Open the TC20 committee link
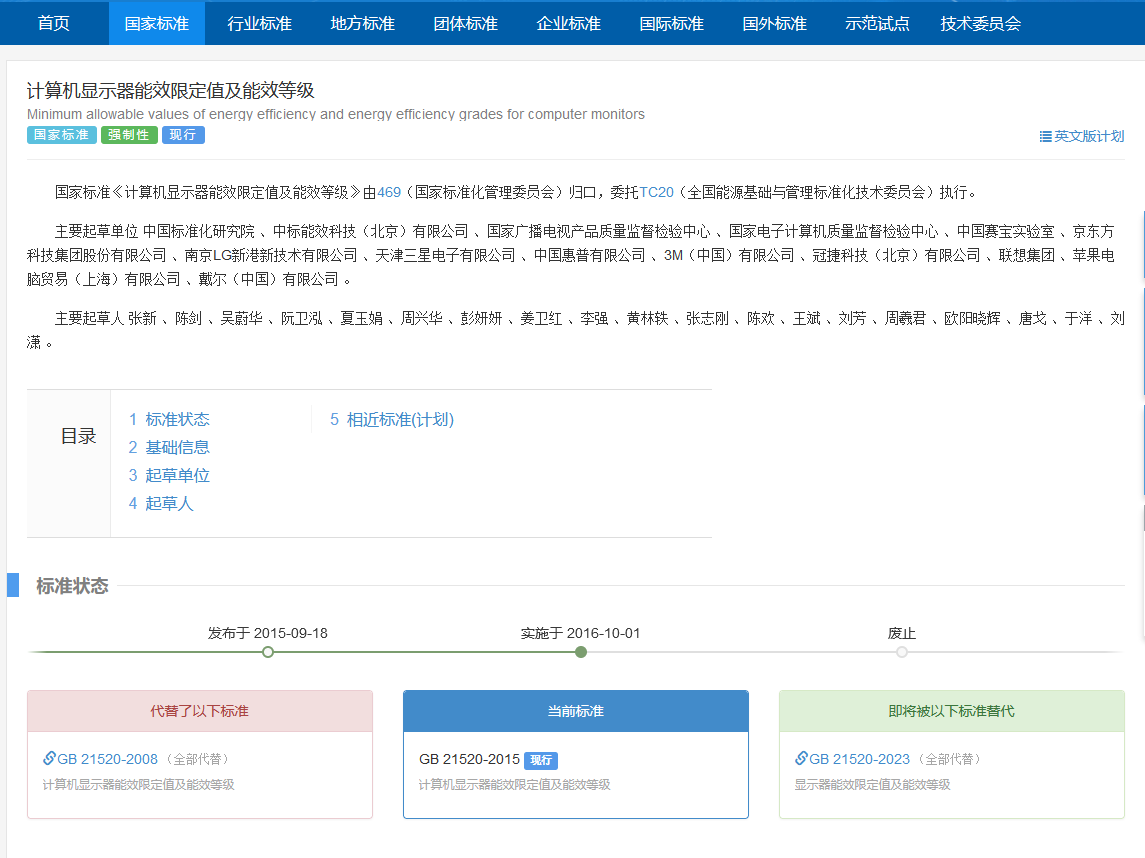 coord(657,192)
